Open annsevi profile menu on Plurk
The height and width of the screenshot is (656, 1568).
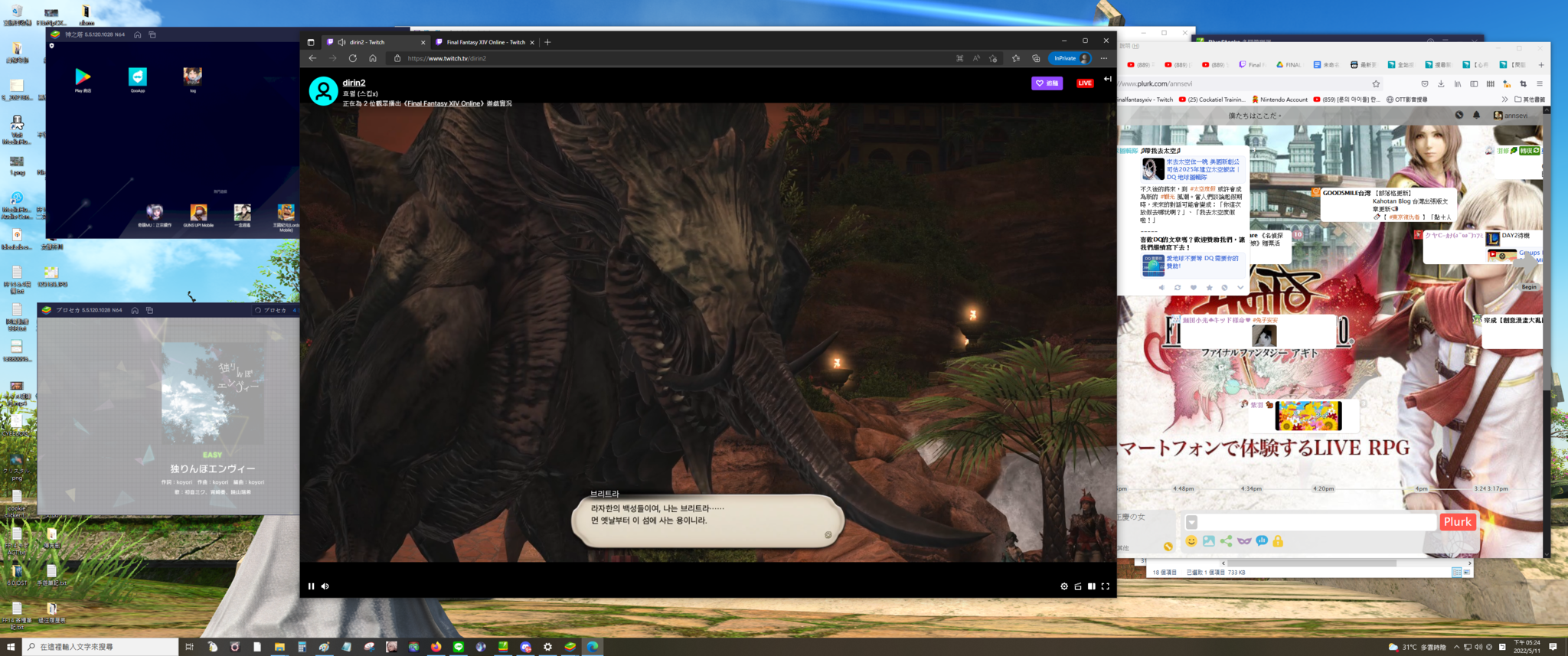click(1511, 116)
